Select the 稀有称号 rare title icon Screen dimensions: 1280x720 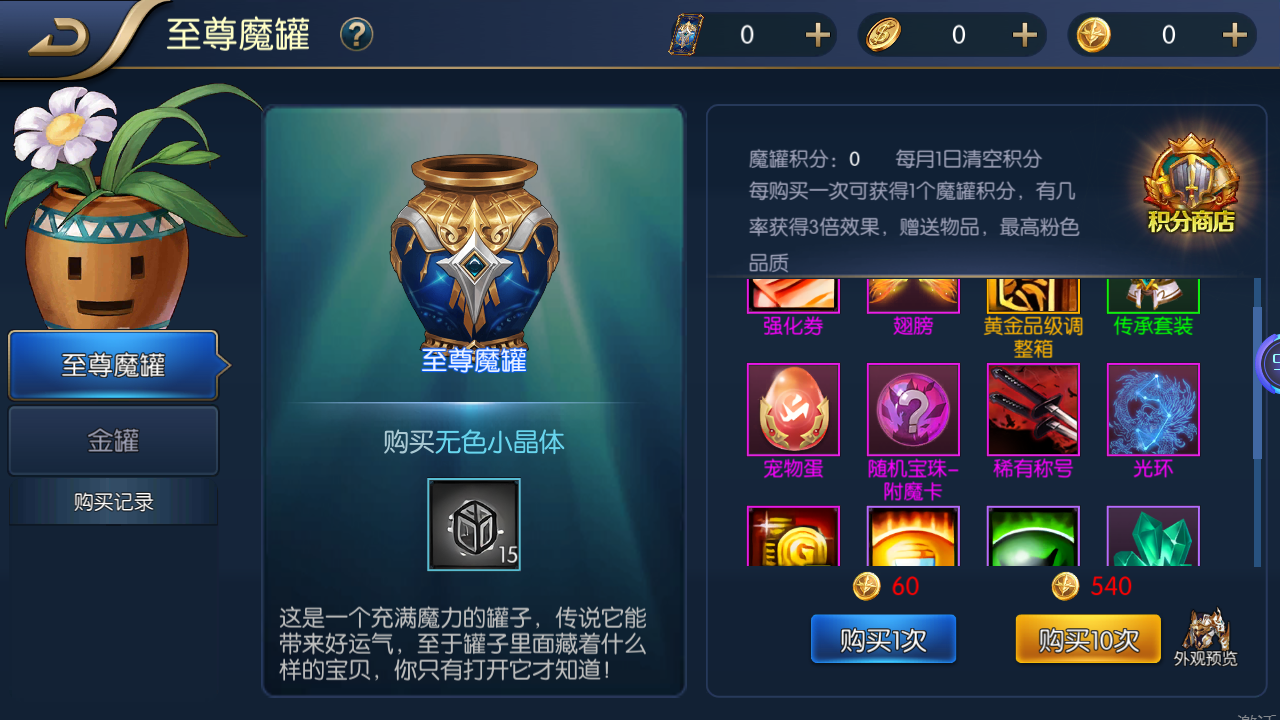(x=1033, y=409)
